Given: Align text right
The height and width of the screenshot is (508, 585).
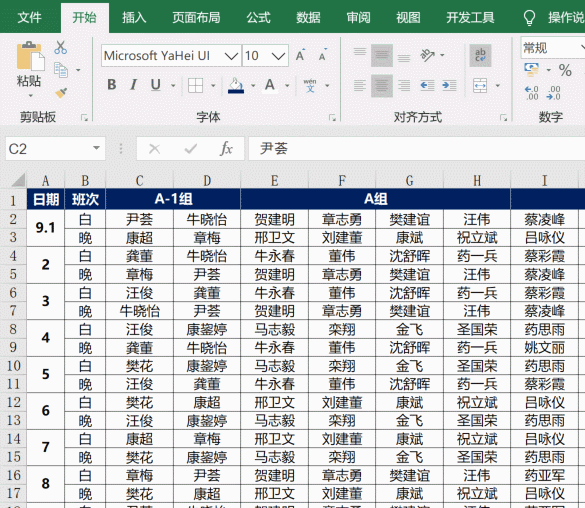Looking at the screenshot, I should (404, 85).
